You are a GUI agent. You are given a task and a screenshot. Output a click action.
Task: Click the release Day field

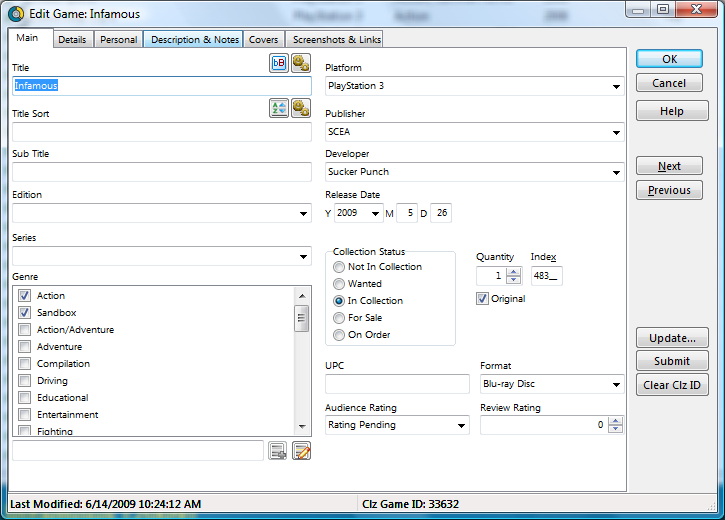(441, 213)
